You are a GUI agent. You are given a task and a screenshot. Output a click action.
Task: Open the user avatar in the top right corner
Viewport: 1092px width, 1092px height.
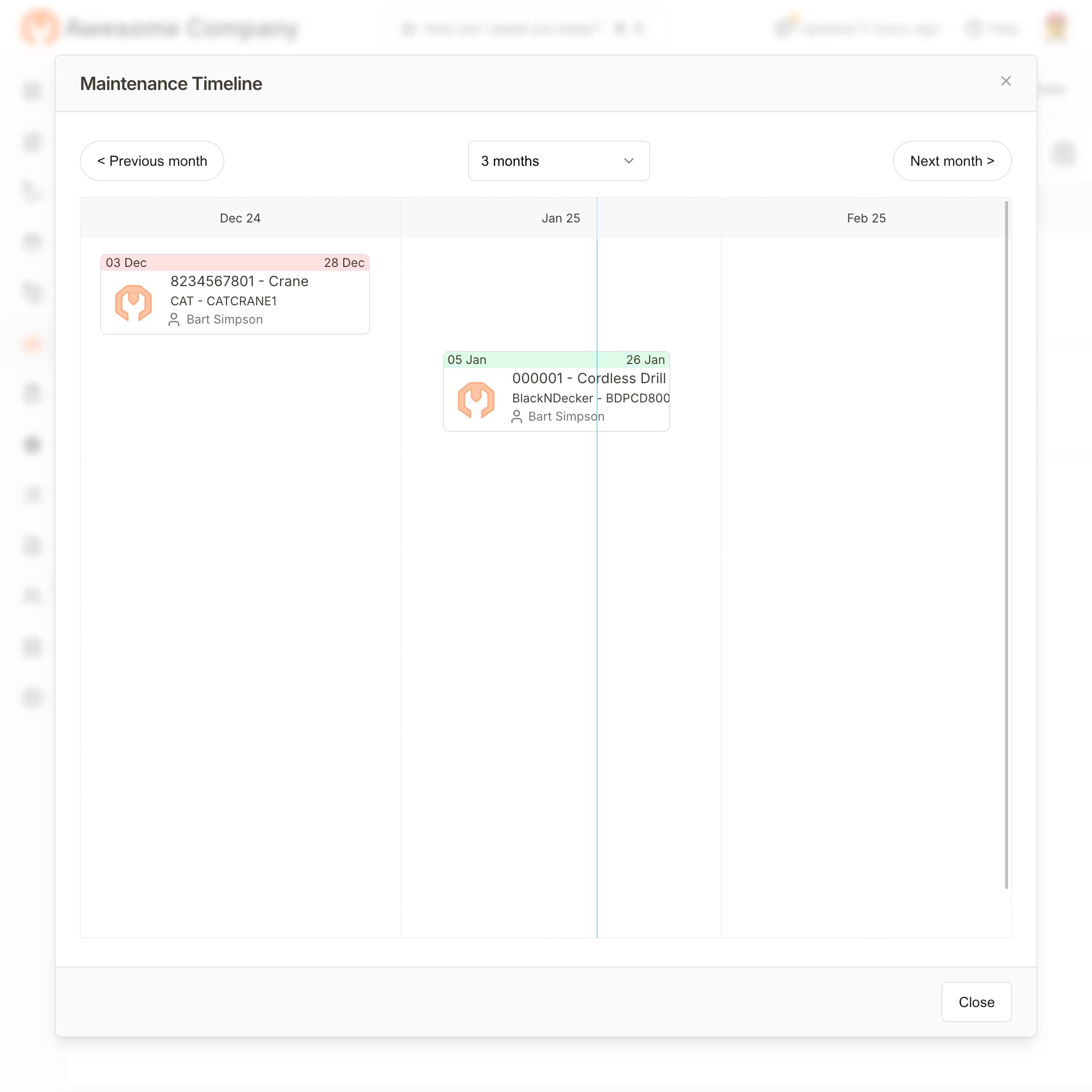(1056, 28)
